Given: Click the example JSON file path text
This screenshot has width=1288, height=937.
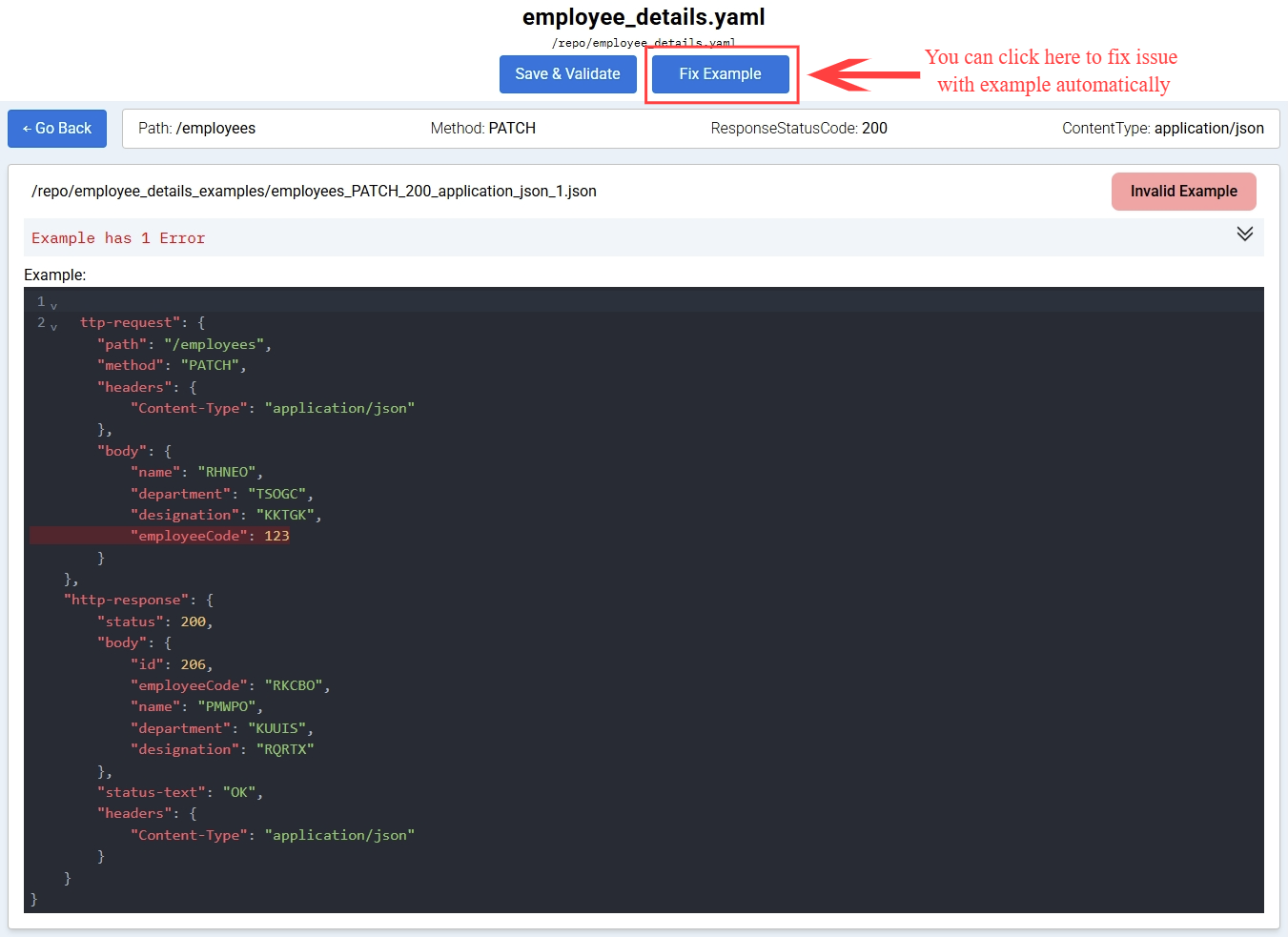Looking at the screenshot, I should (314, 192).
